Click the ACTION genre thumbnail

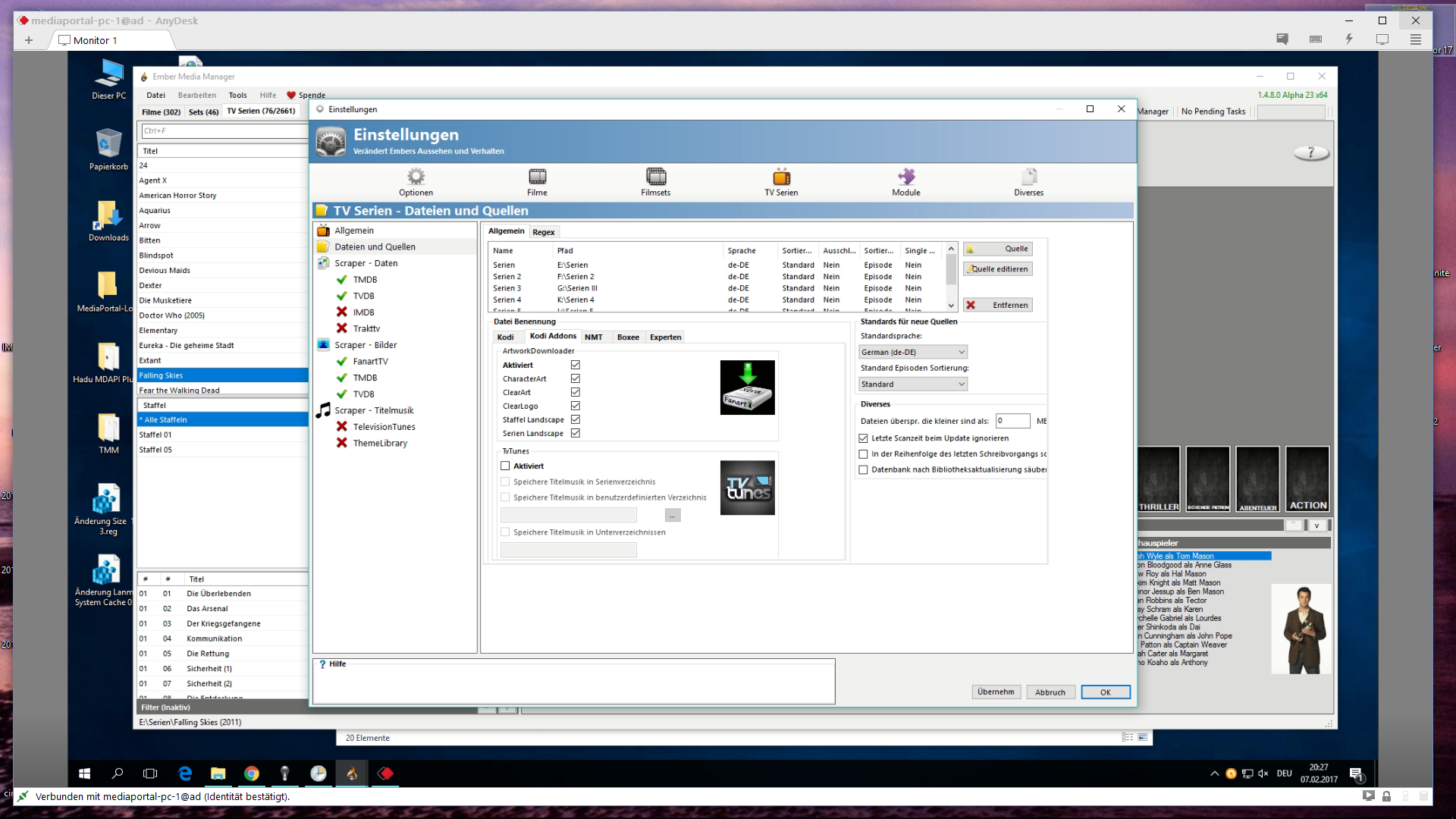click(1308, 480)
